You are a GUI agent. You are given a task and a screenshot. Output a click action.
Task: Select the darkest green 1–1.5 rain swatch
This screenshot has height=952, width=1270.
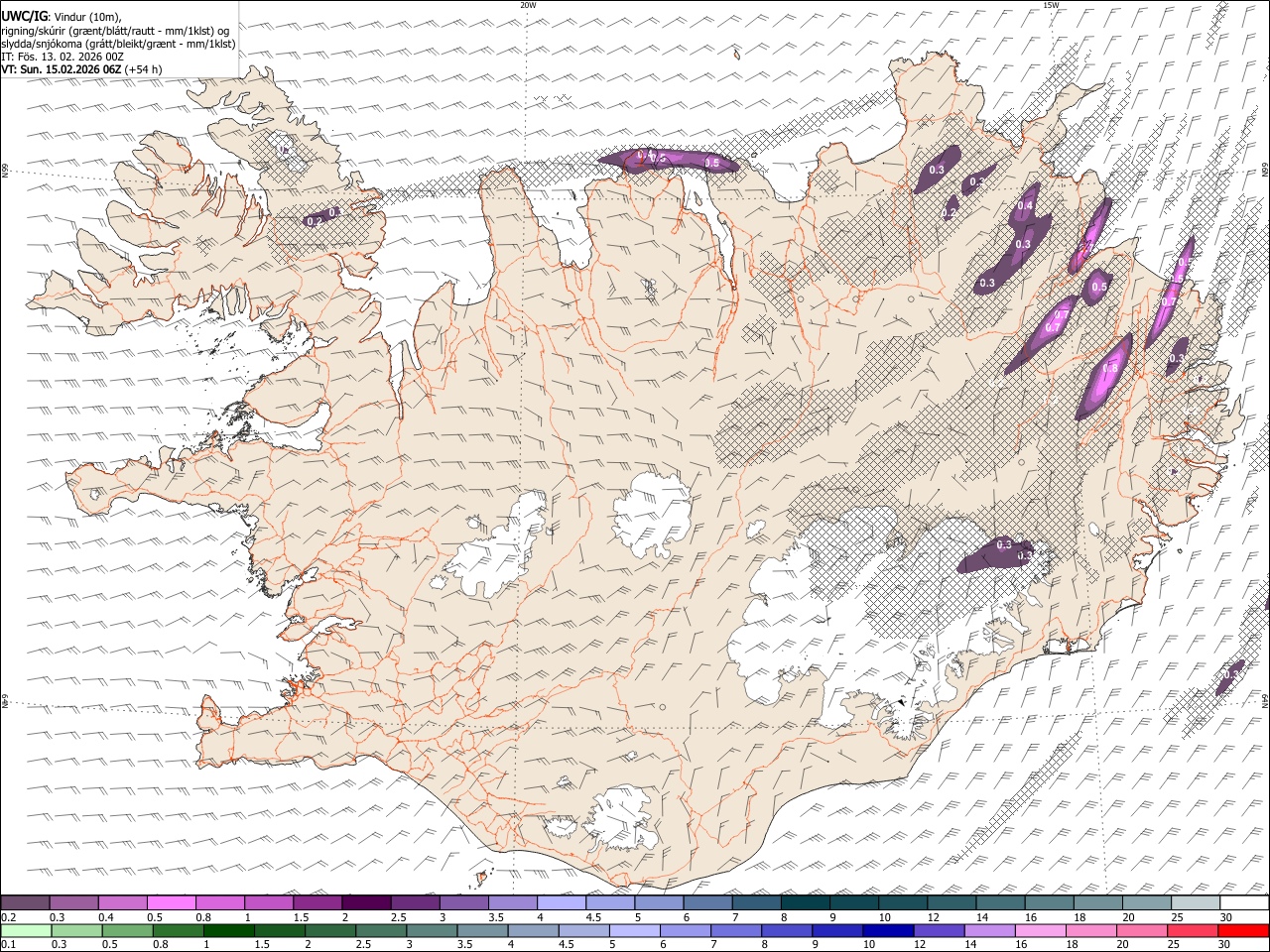tap(229, 930)
